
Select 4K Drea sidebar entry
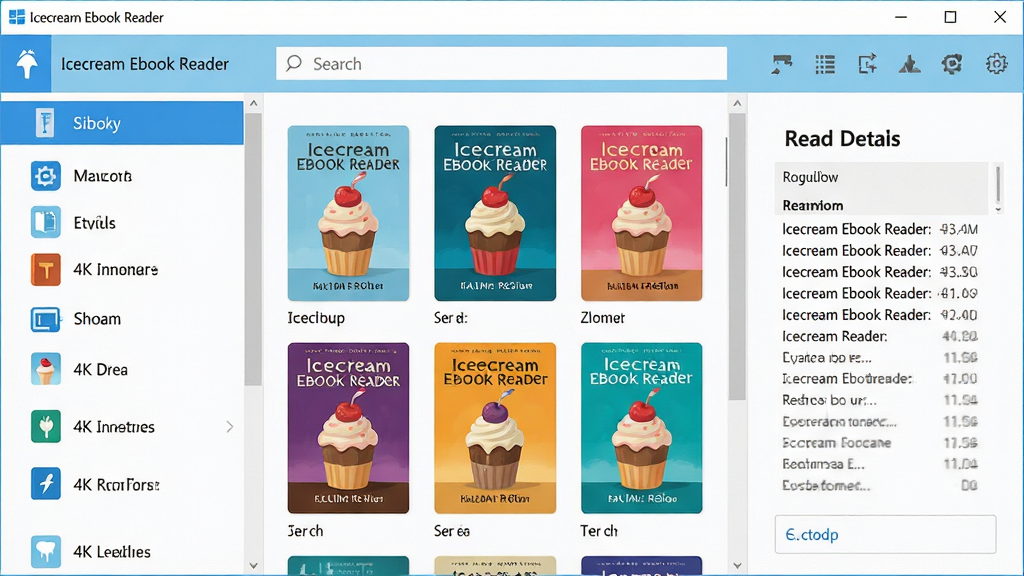(x=101, y=370)
